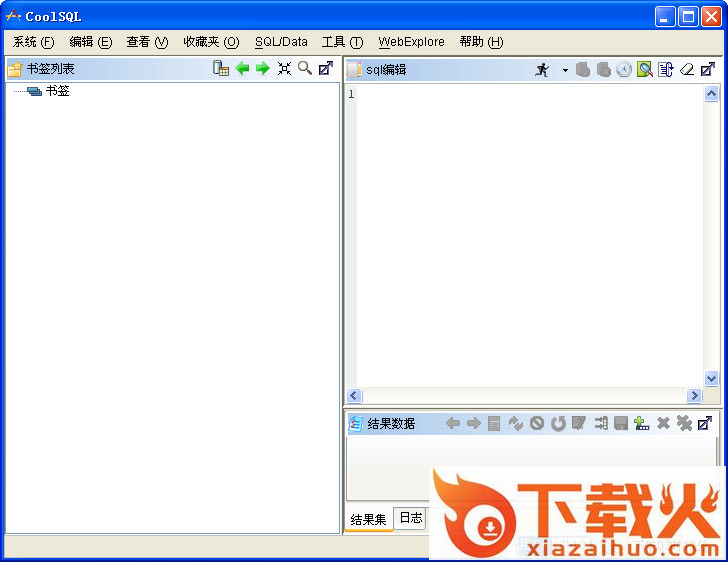Switch to the 结果集 tab
The image size is (728, 562).
coord(368,519)
